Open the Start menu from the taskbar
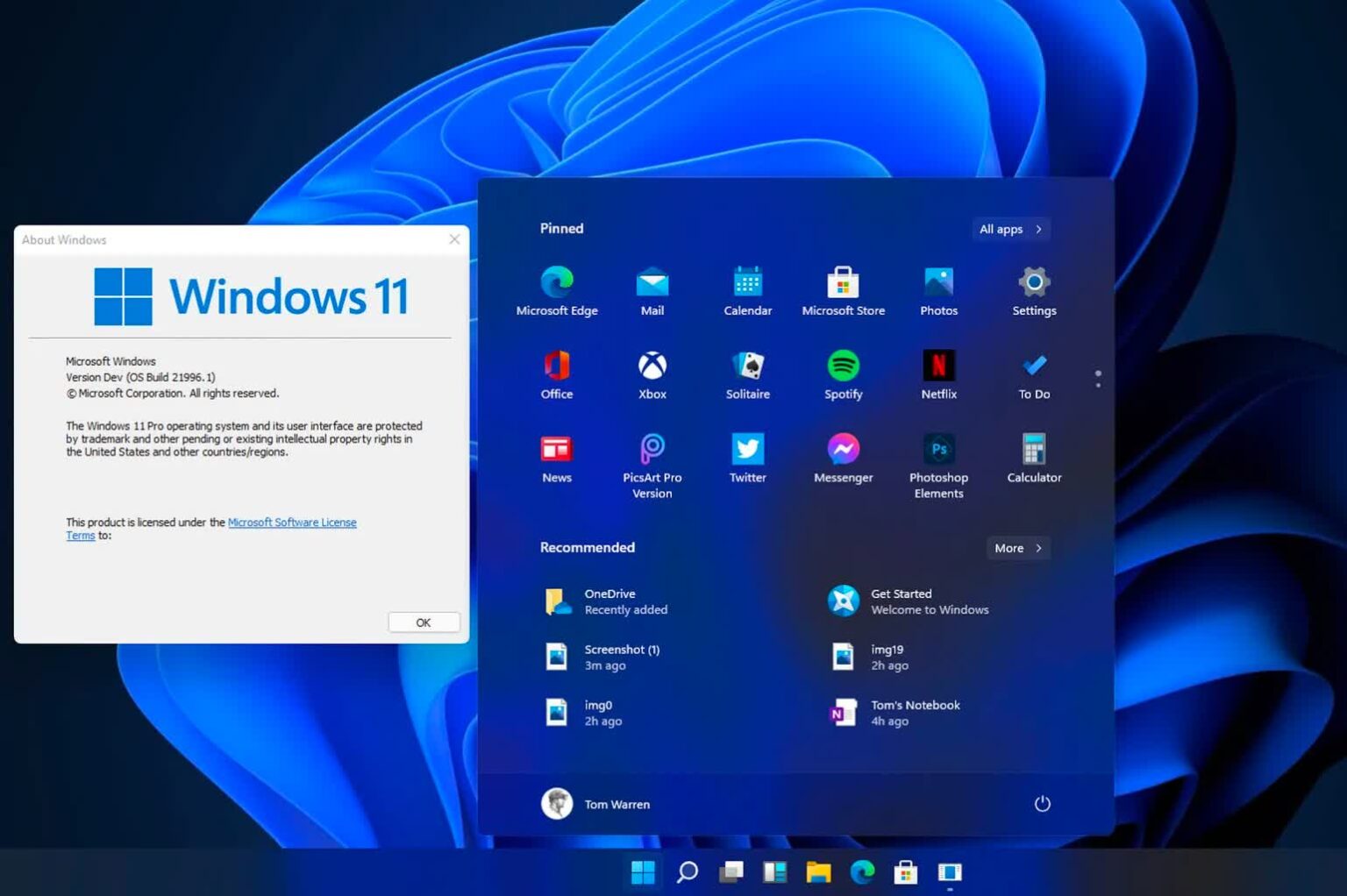This screenshot has height=896, width=1347. pos(645,872)
